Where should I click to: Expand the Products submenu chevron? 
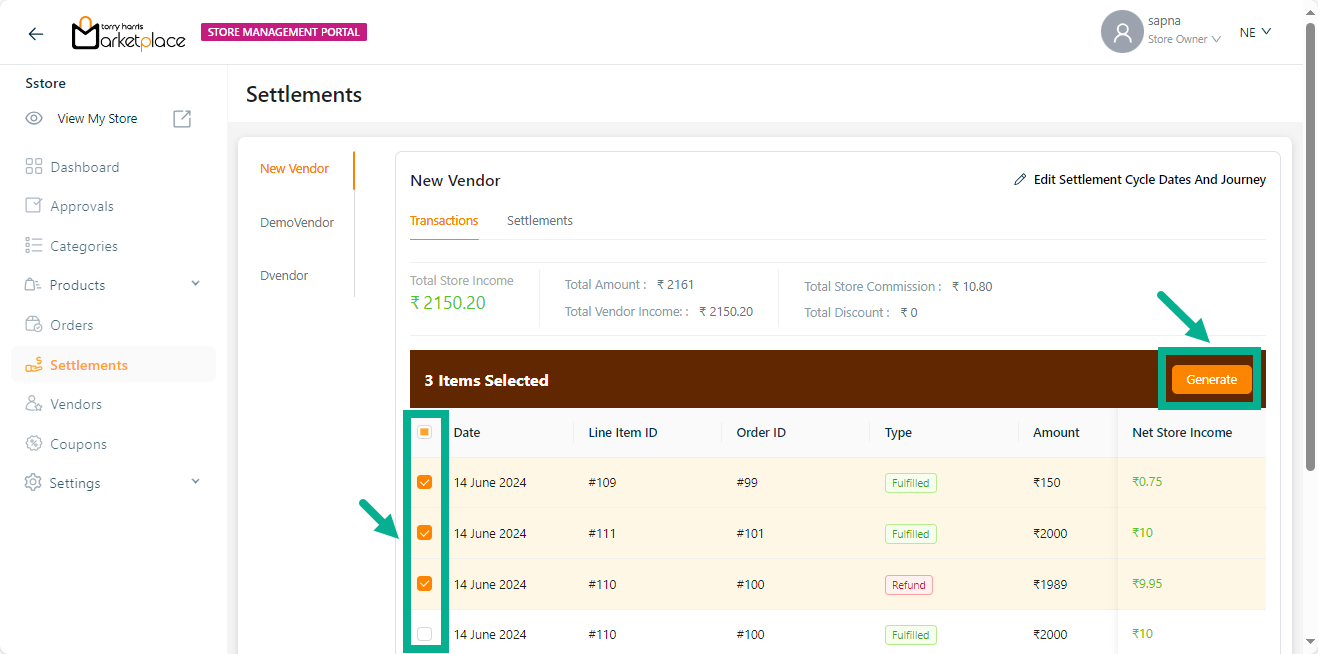(x=195, y=285)
